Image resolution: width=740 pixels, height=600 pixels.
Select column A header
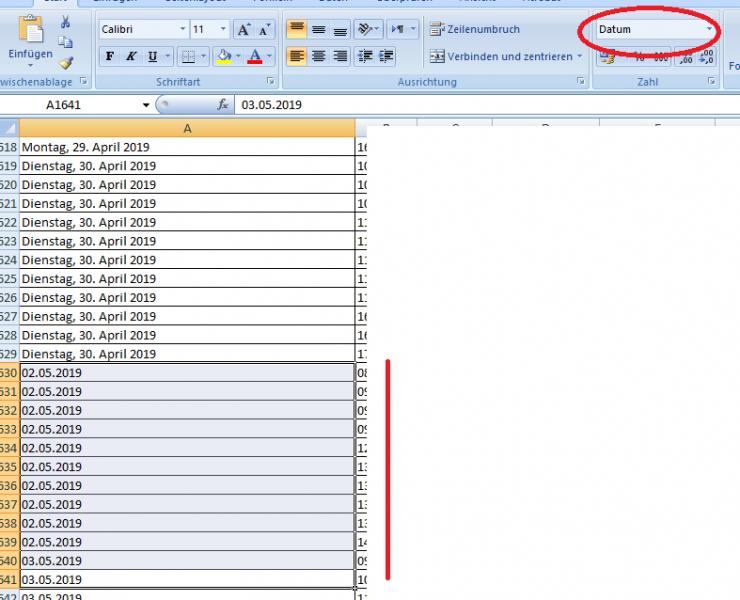[x=187, y=128]
